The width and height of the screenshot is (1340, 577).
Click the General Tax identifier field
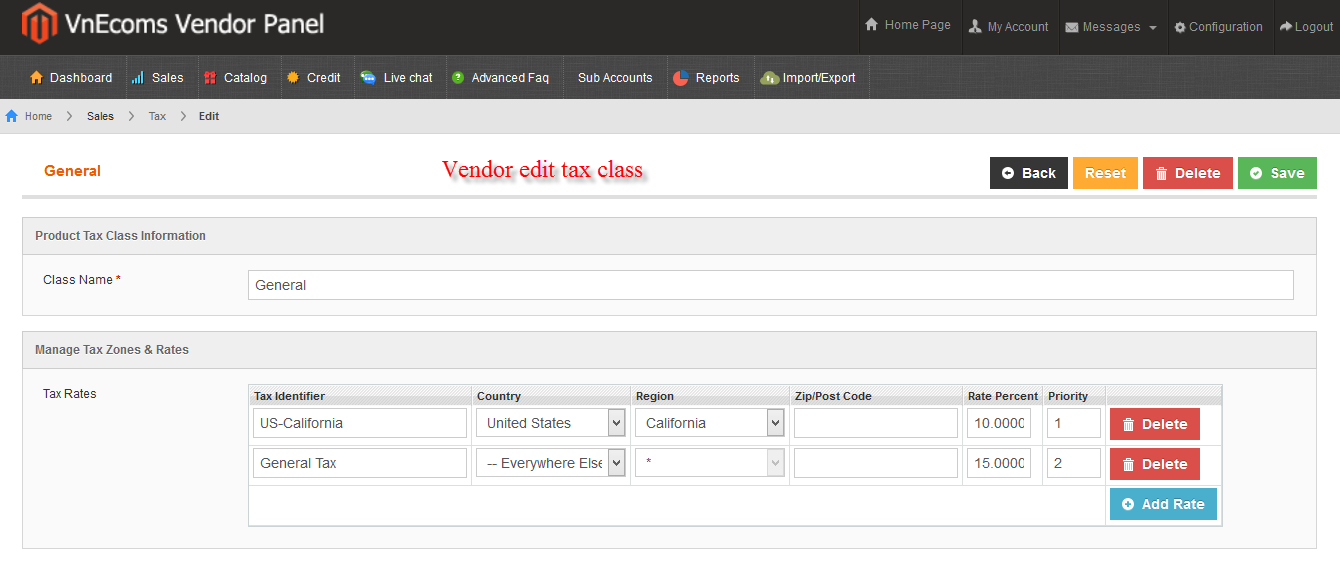[360, 463]
